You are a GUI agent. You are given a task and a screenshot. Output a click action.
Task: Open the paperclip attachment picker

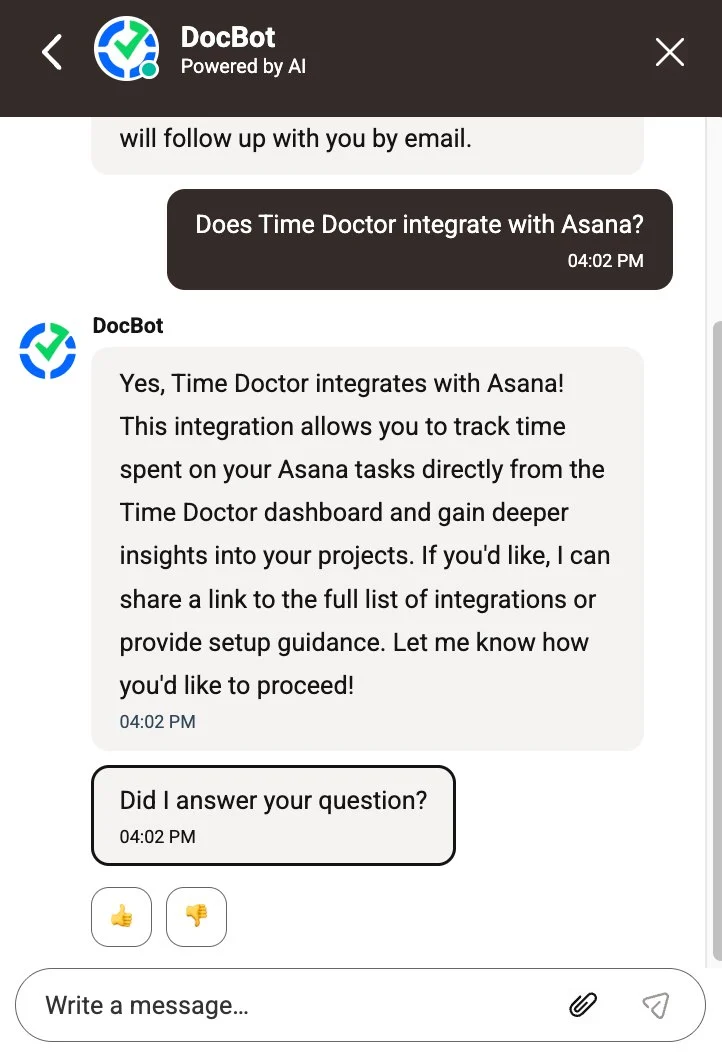point(584,1005)
